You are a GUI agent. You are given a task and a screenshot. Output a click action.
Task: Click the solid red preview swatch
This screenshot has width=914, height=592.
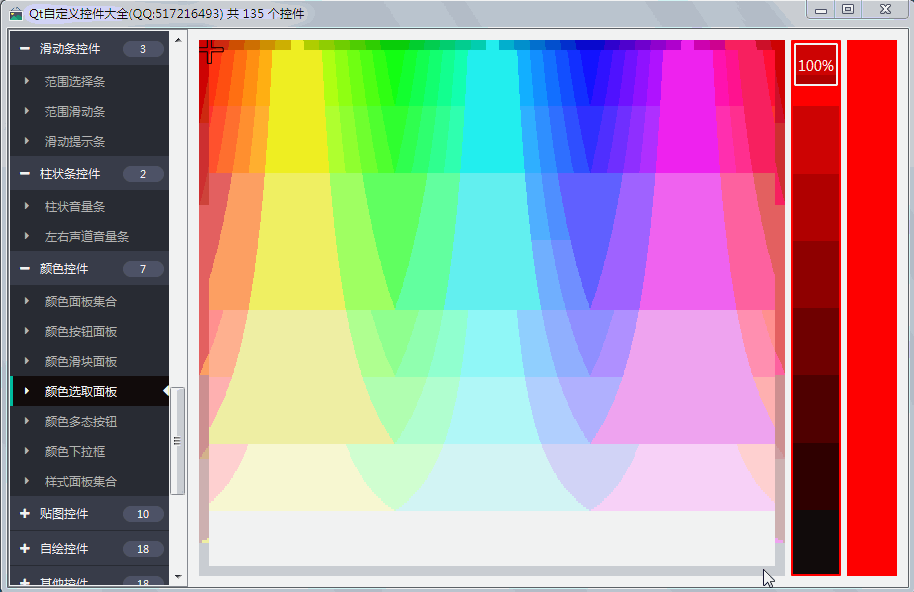pyautogui.click(x=871, y=308)
